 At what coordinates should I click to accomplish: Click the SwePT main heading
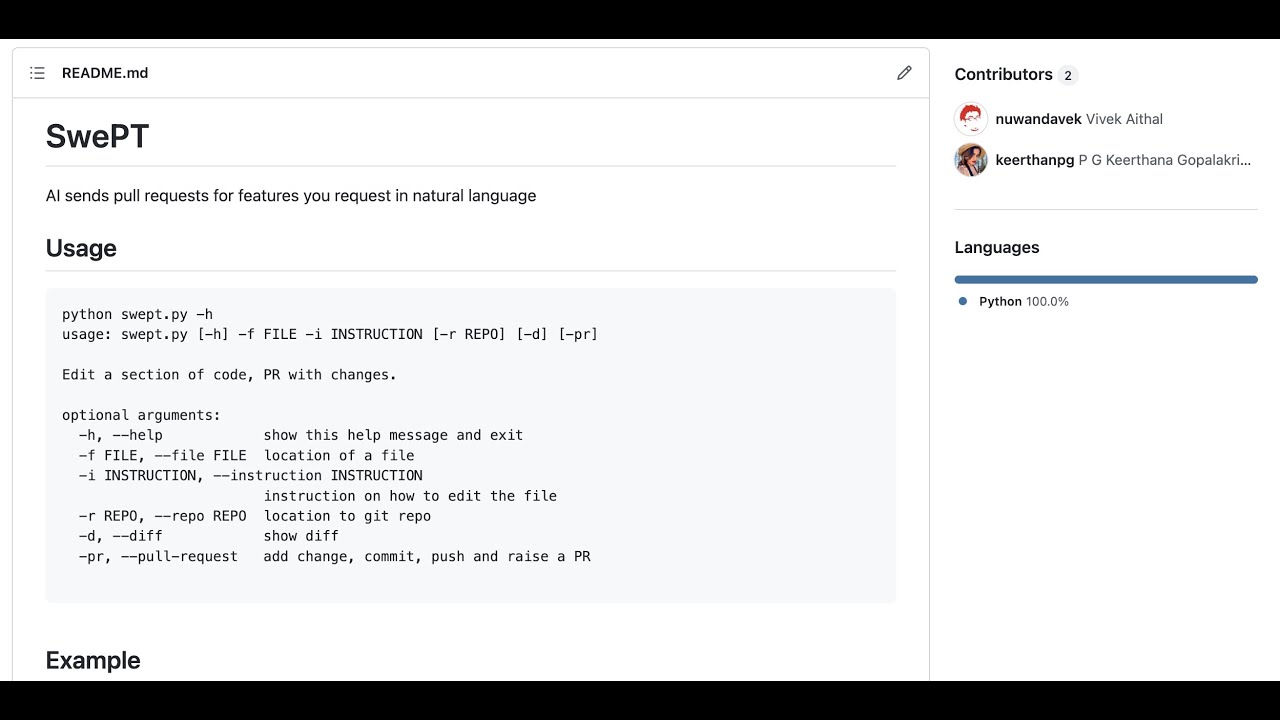pos(97,136)
